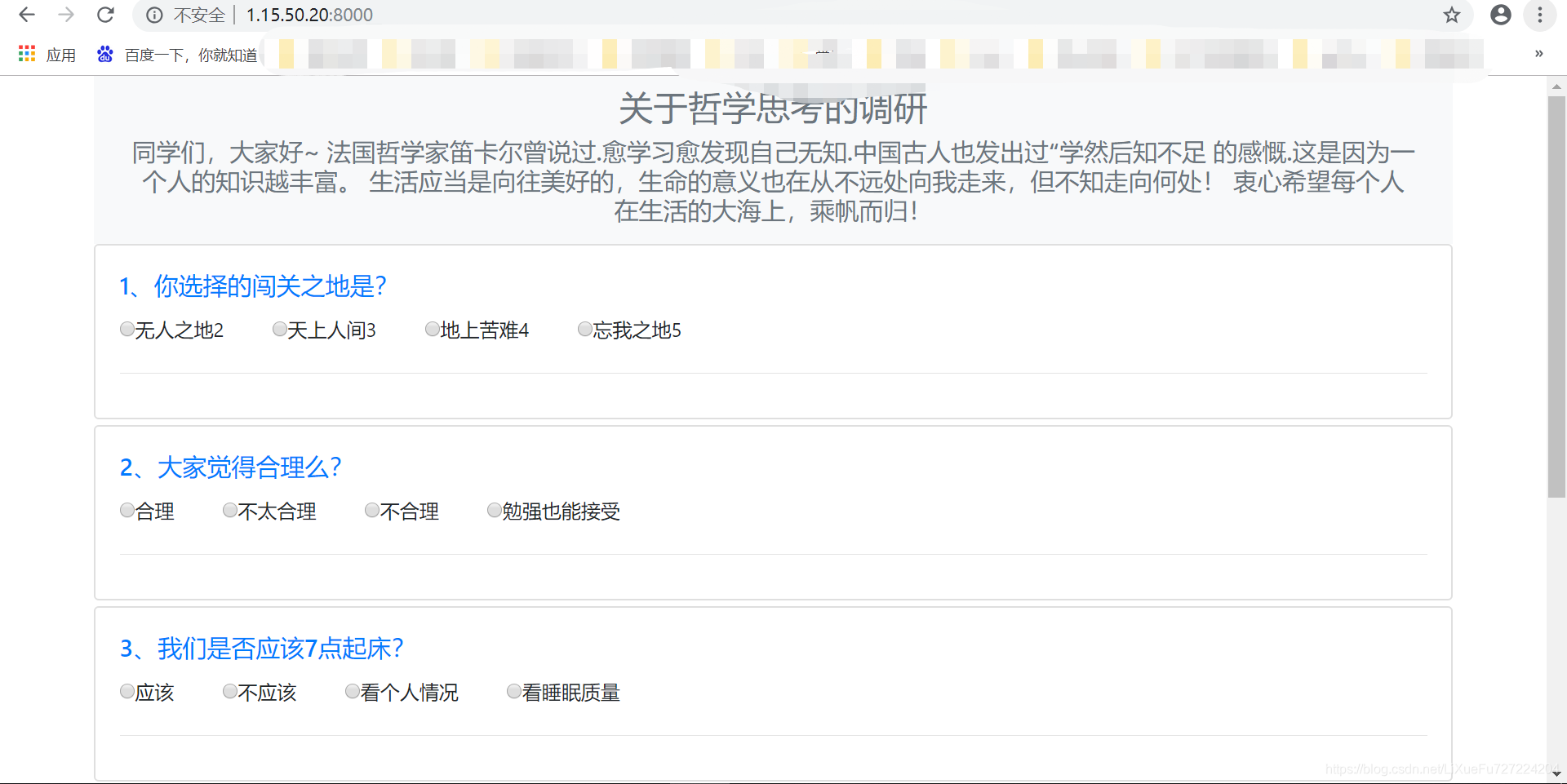1567x784 pixels.
Task: Click the 不安全 security label
Action: click(x=199, y=15)
